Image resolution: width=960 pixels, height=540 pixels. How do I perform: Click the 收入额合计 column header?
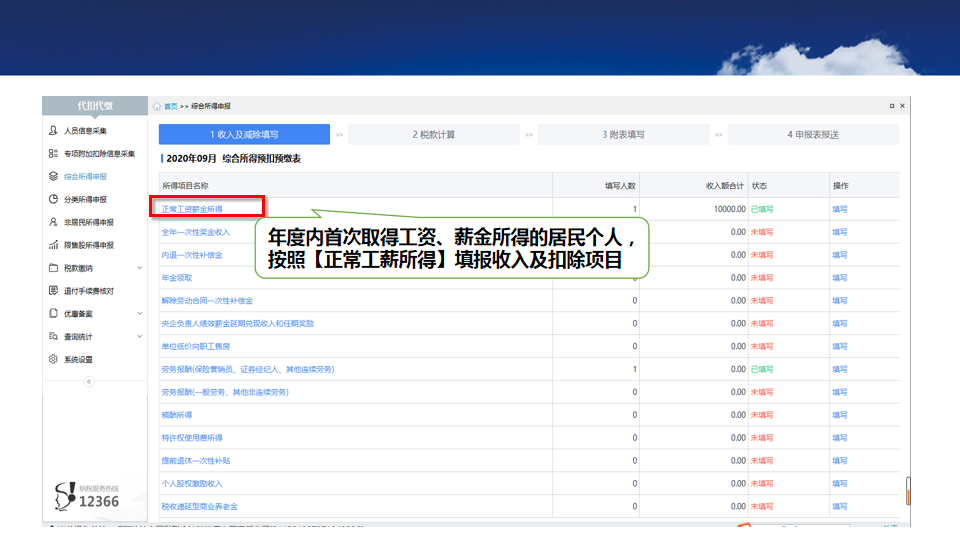click(x=725, y=186)
